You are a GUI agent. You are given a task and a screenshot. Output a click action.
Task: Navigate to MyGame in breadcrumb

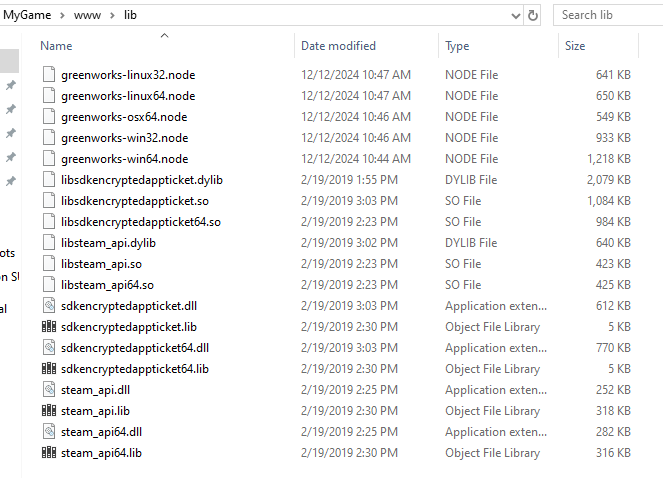click(27, 15)
